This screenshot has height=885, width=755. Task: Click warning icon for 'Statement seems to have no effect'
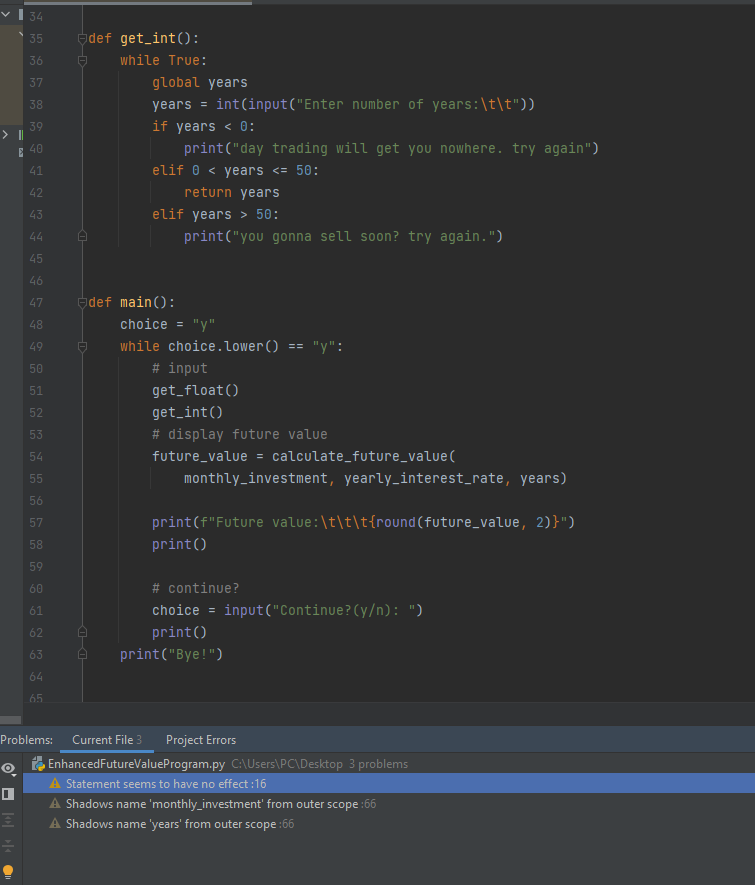[55, 783]
